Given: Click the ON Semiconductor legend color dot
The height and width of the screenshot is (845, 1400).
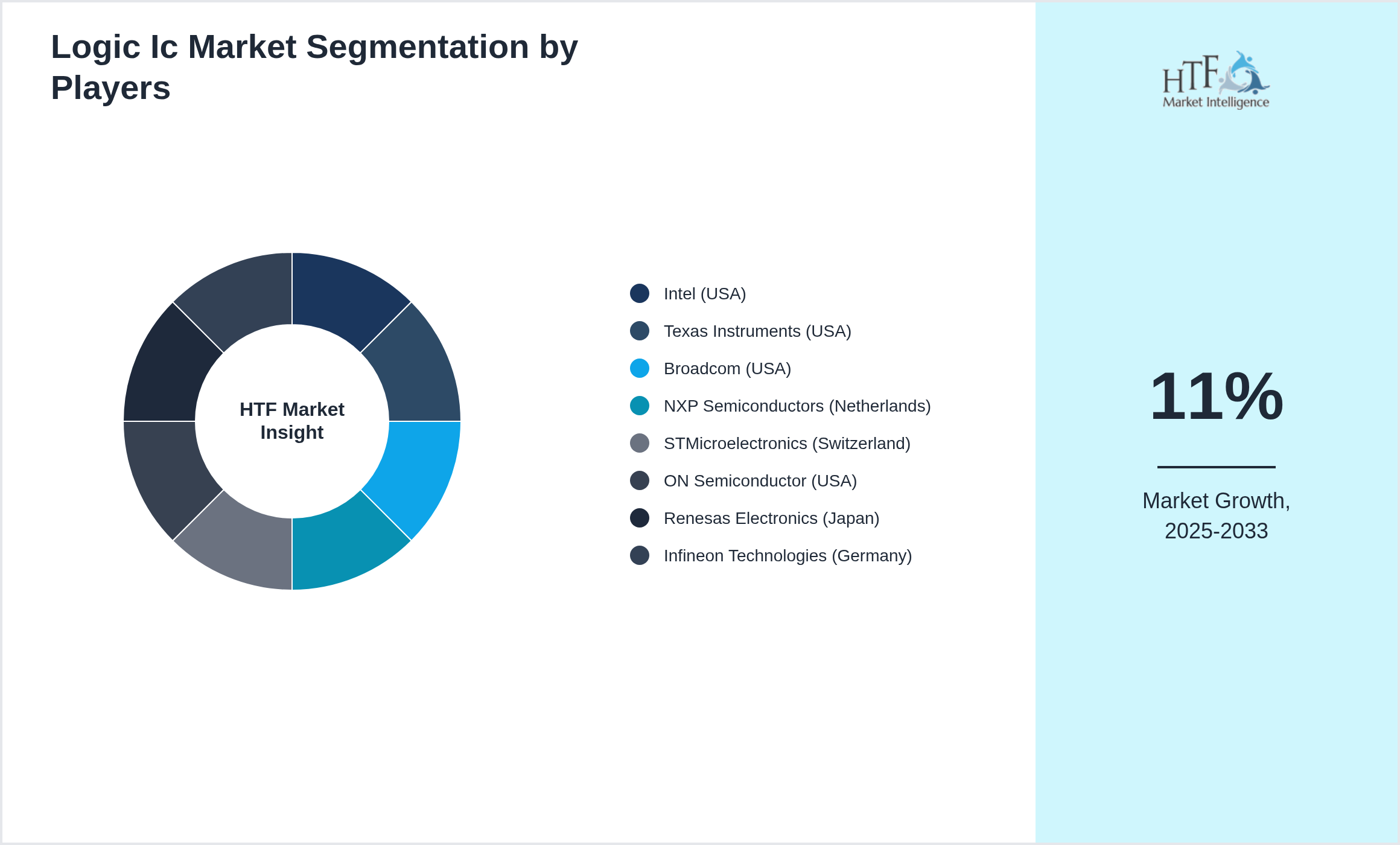Looking at the screenshot, I should coord(640,480).
